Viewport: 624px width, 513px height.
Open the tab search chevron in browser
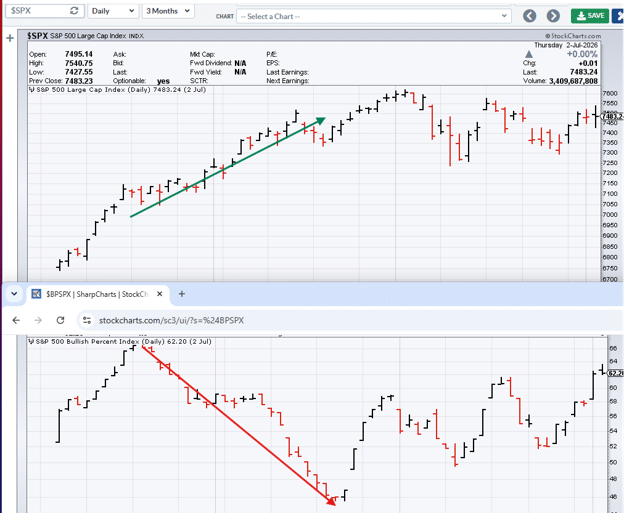pyautogui.click(x=14, y=294)
